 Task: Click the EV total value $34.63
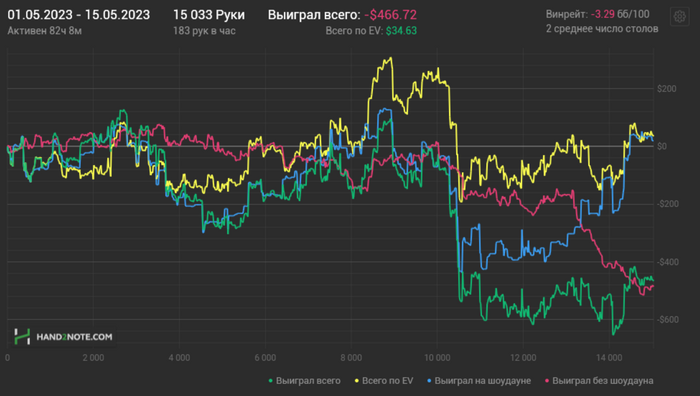(x=401, y=31)
